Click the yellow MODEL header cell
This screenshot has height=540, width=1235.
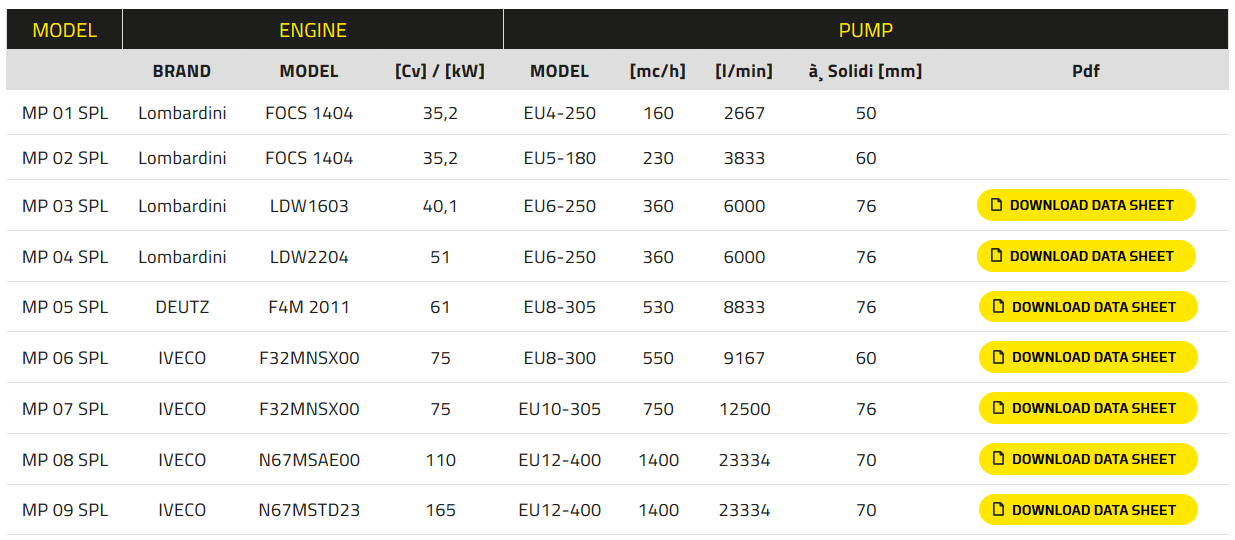(65, 30)
